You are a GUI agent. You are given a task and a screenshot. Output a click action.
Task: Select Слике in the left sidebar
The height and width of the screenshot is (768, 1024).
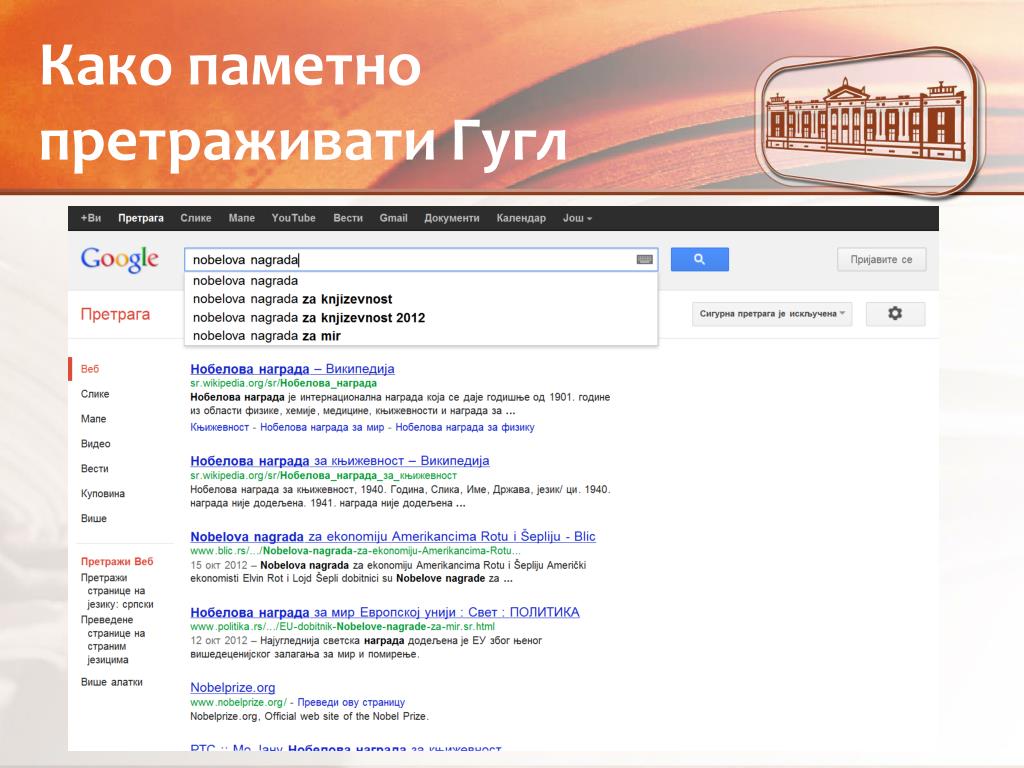click(x=95, y=394)
